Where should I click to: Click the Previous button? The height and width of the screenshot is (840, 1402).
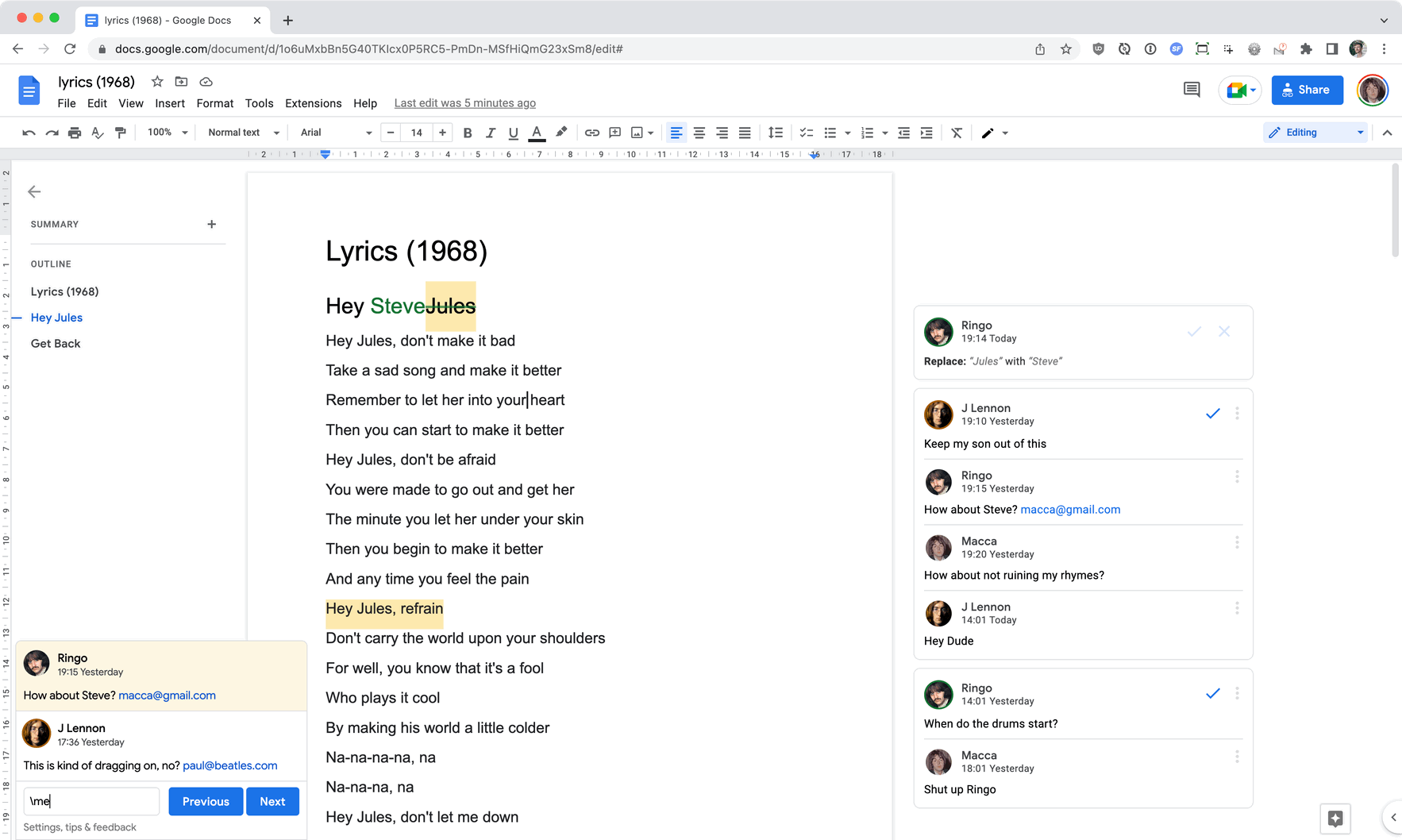tap(206, 801)
